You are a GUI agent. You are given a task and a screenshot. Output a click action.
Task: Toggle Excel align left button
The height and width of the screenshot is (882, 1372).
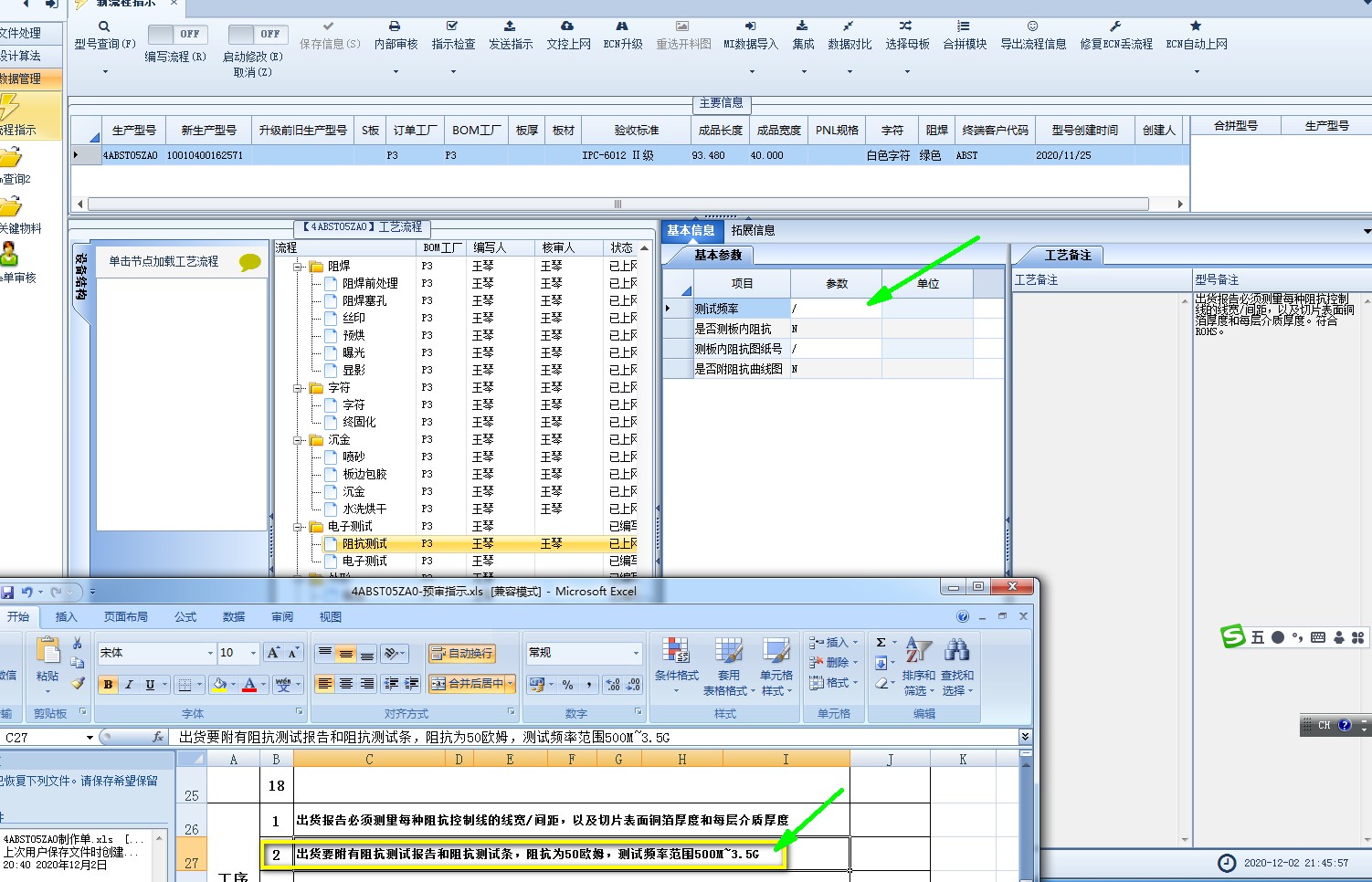coord(325,683)
